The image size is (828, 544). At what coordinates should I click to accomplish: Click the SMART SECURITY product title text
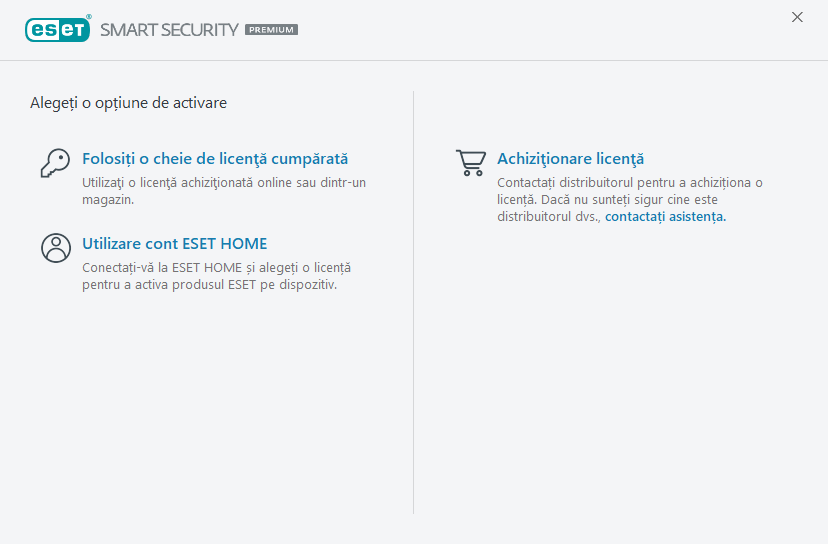point(169,30)
